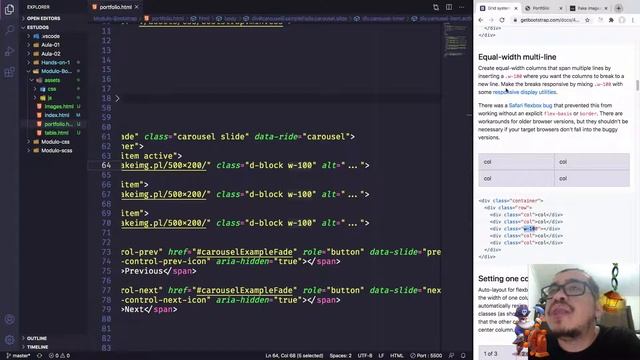Click the Port : 5500 Live Server status

tap(426, 356)
